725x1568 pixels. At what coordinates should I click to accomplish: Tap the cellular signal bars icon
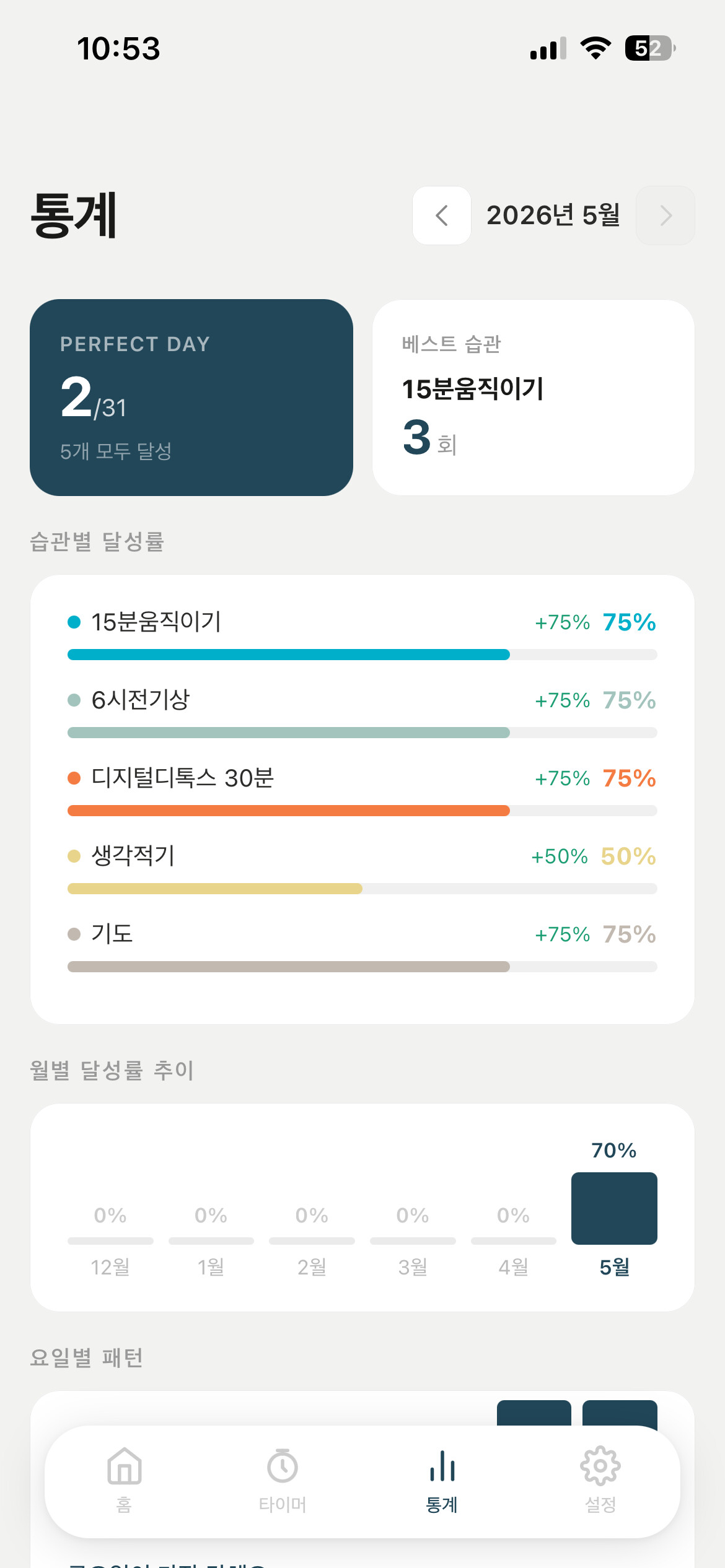(548, 48)
